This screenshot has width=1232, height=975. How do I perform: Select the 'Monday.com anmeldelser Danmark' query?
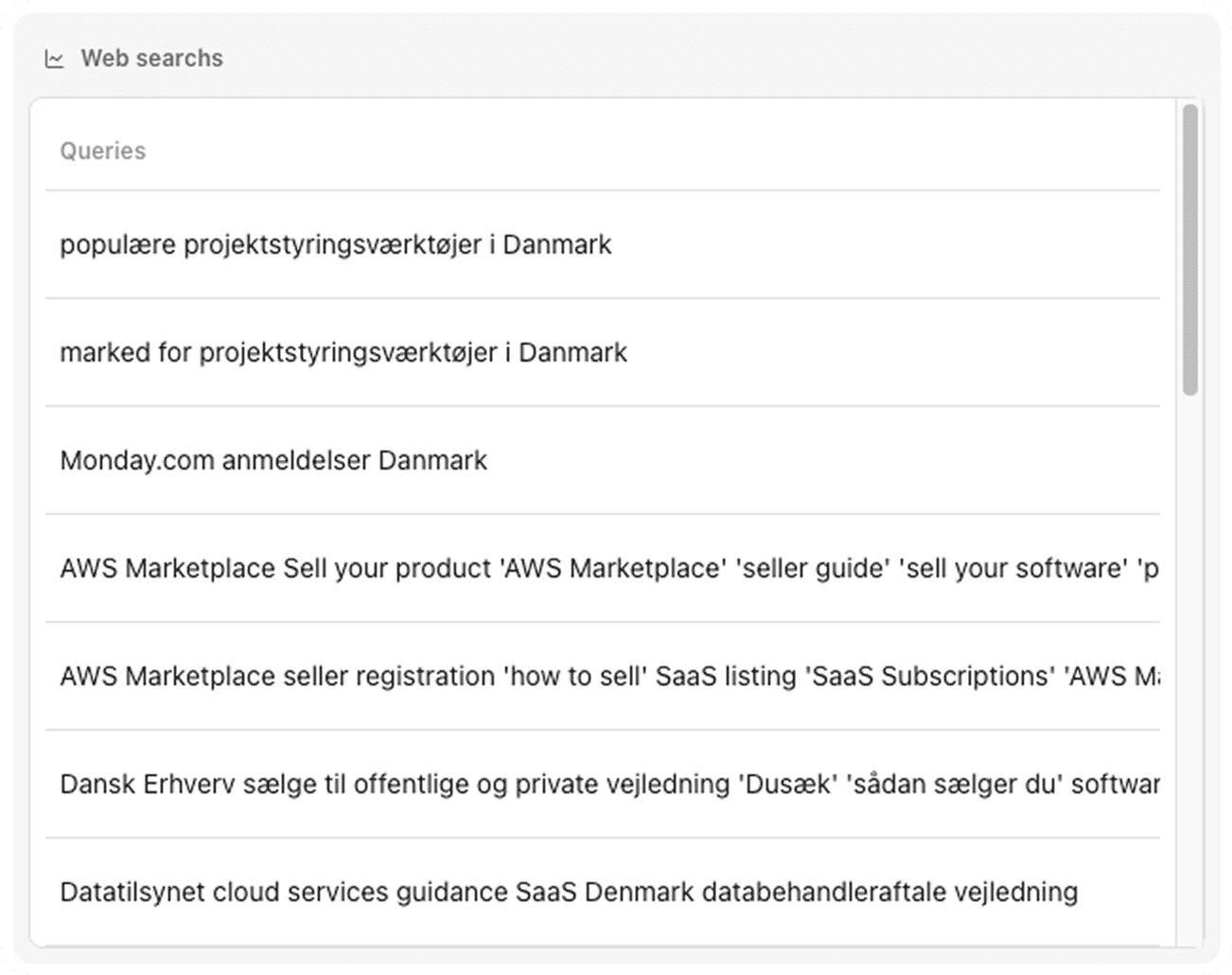coord(273,461)
